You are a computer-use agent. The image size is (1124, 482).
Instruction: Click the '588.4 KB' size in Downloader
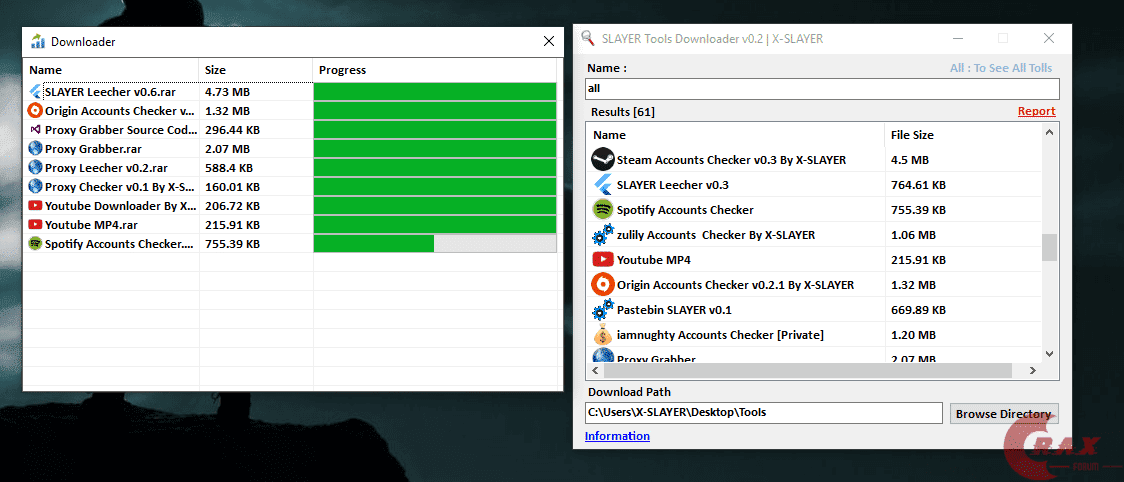click(x=229, y=168)
